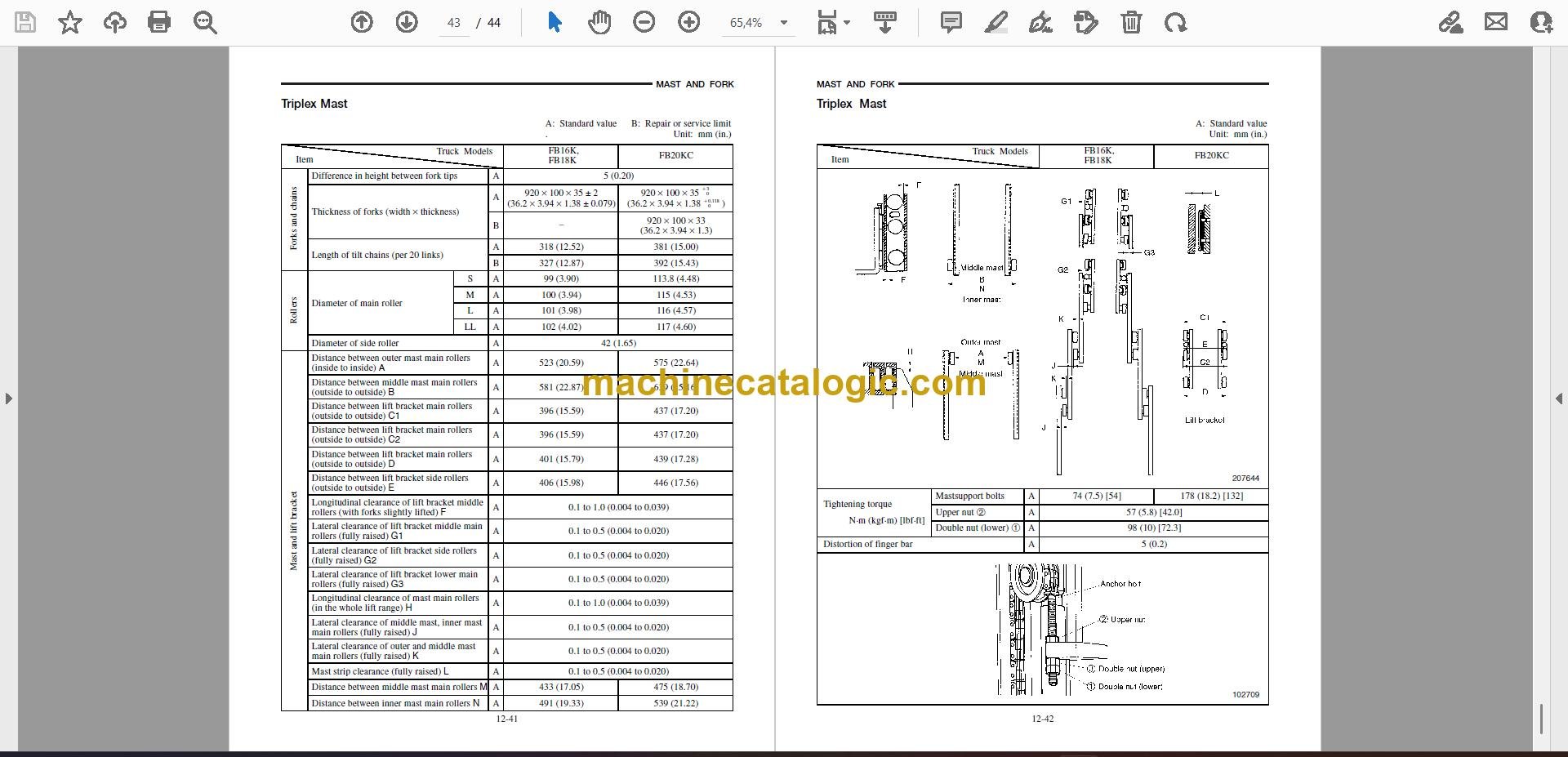Click the page number field showing 43
Screen dimensions: 1568x757
tap(454, 23)
